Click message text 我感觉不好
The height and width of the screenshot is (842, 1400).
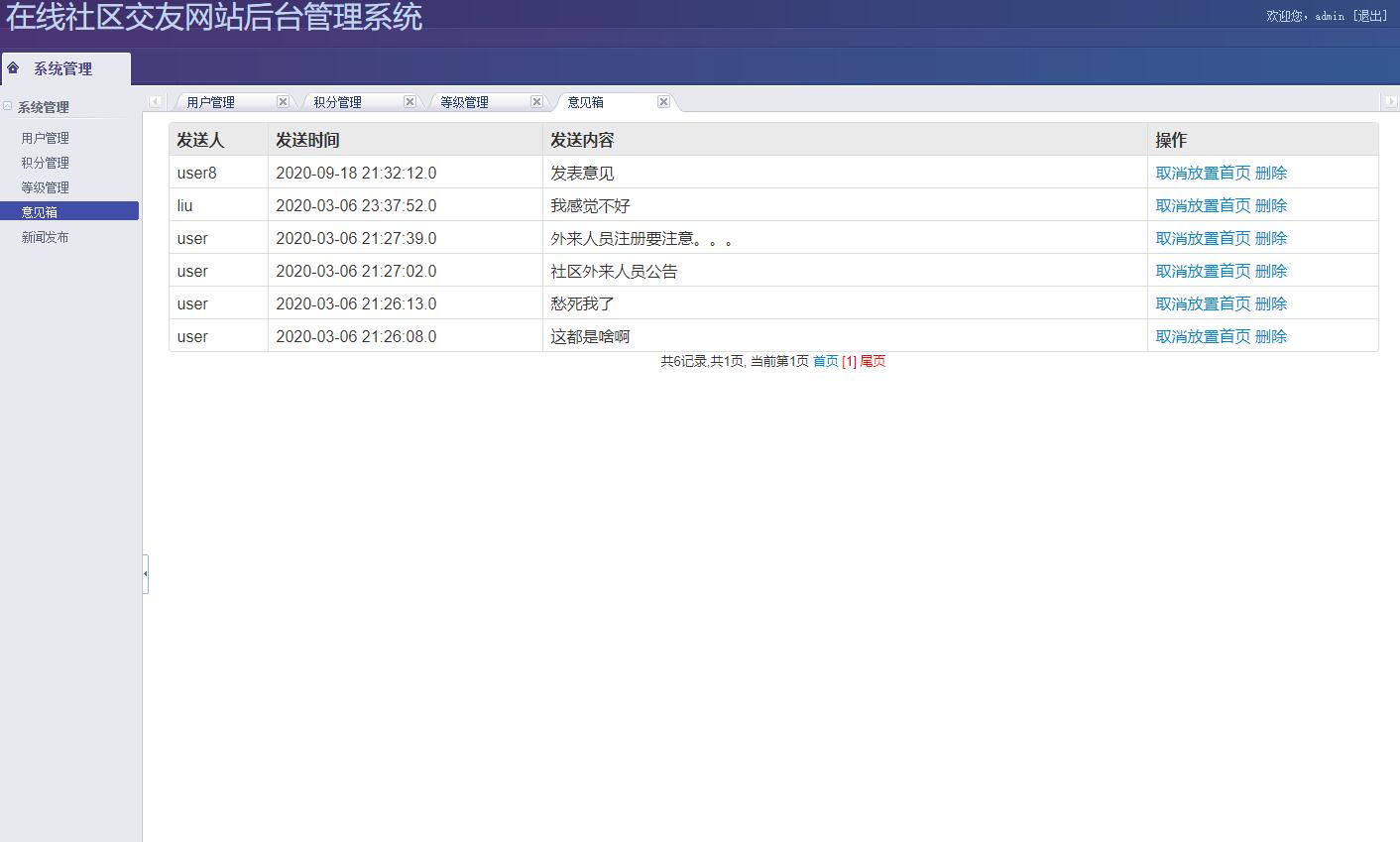(x=590, y=205)
